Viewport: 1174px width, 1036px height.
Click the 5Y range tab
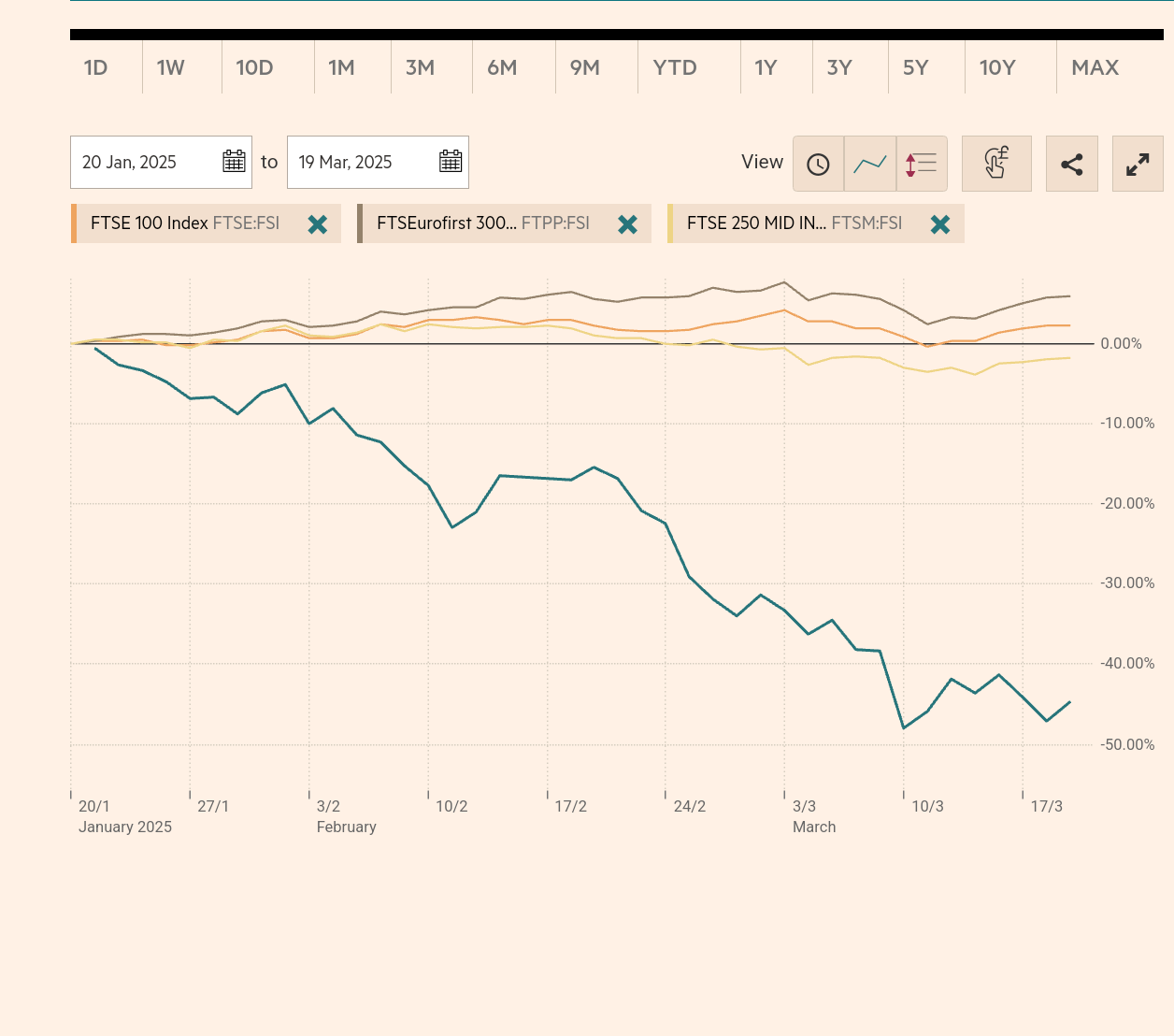915,67
